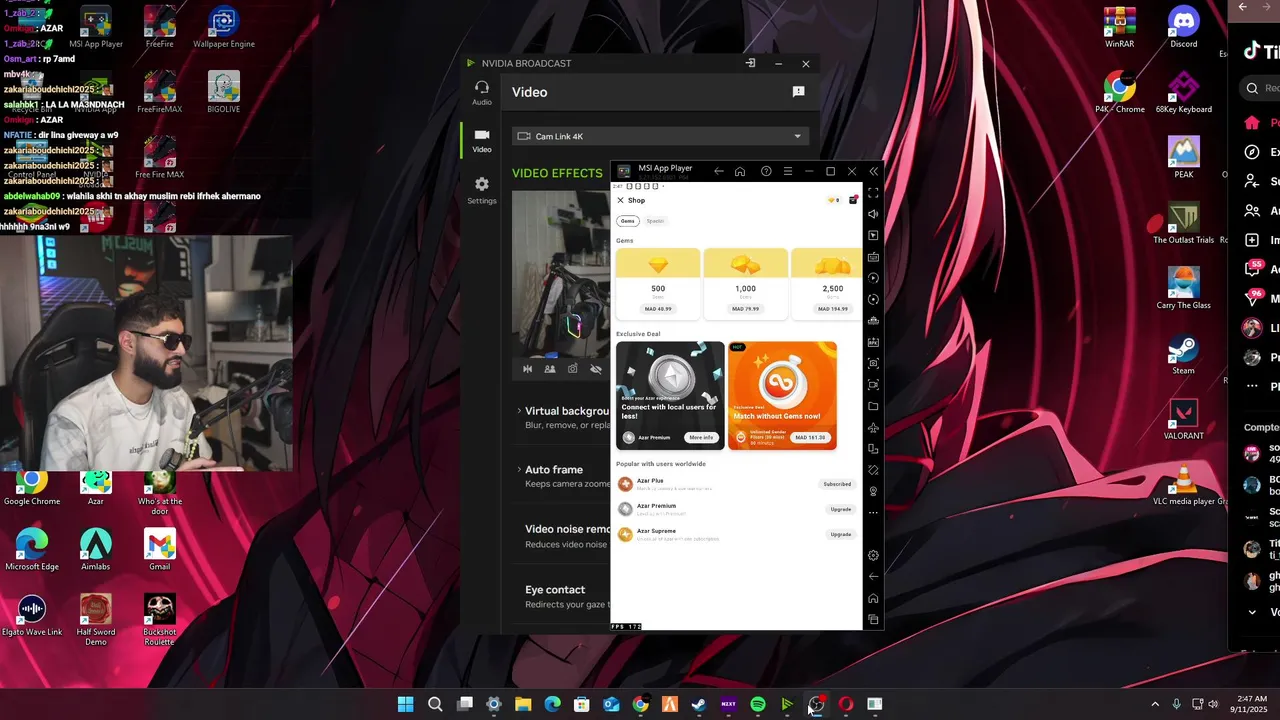
Task: Open the Cam Link 4K camera dropdown
Action: (x=660, y=136)
